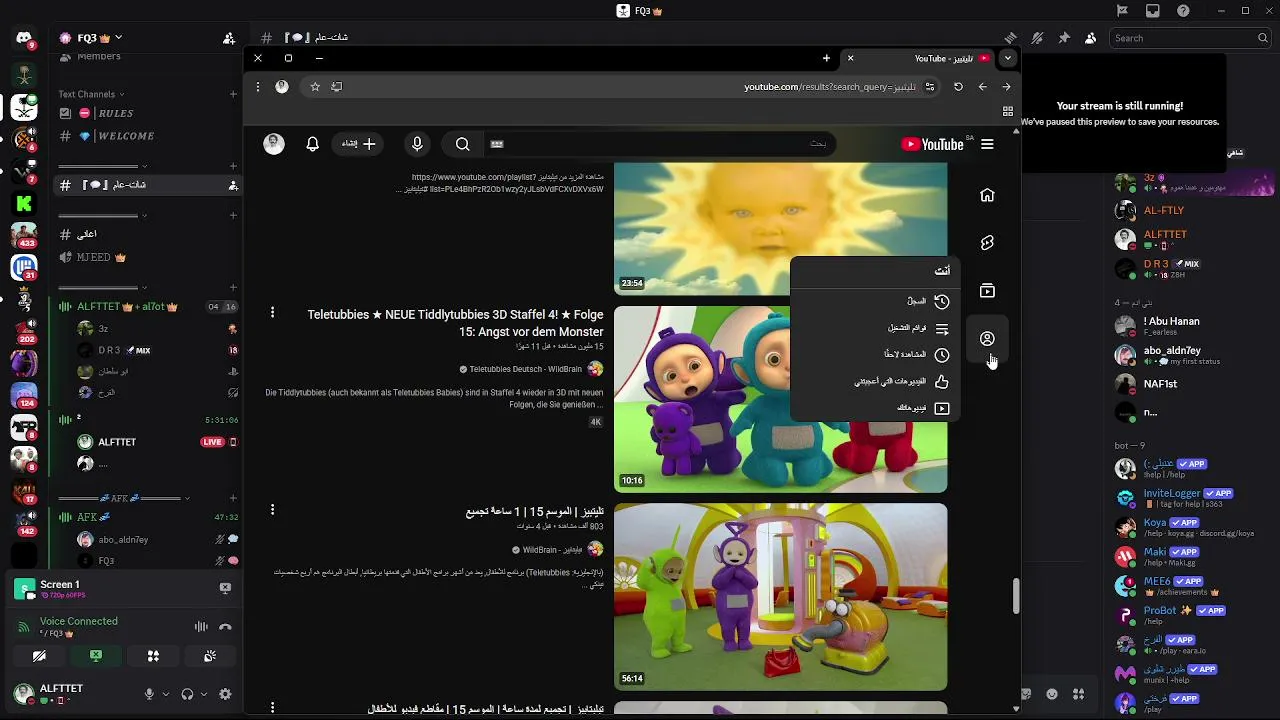Toggle Discord microphone mute

149,694
